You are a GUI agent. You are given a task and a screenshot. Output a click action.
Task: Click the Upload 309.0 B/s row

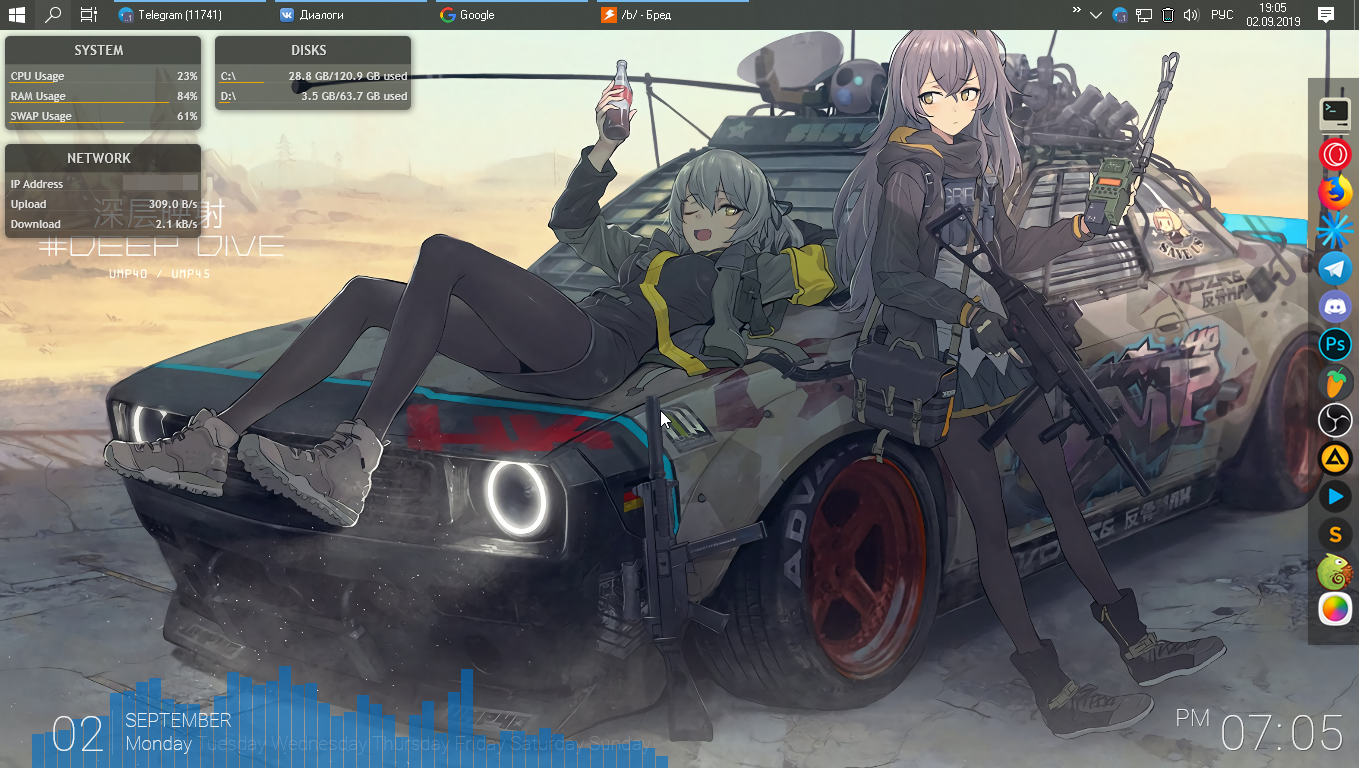point(103,204)
